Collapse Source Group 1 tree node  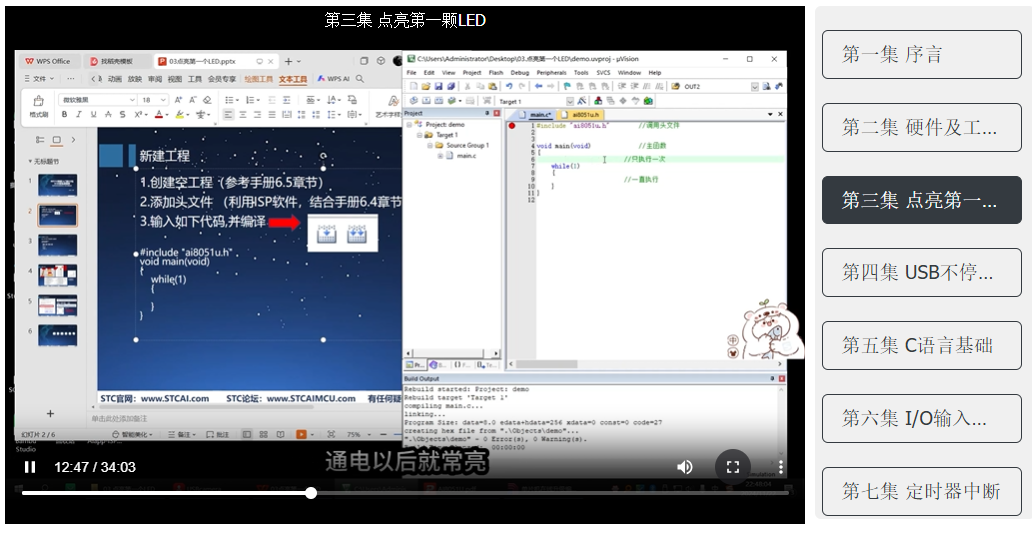point(430,145)
